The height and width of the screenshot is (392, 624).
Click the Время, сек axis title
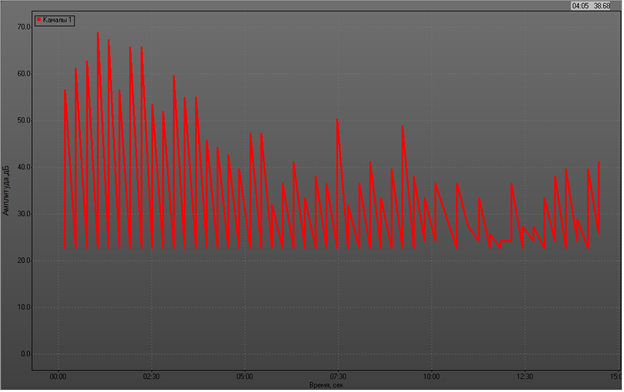pos(326,385)
